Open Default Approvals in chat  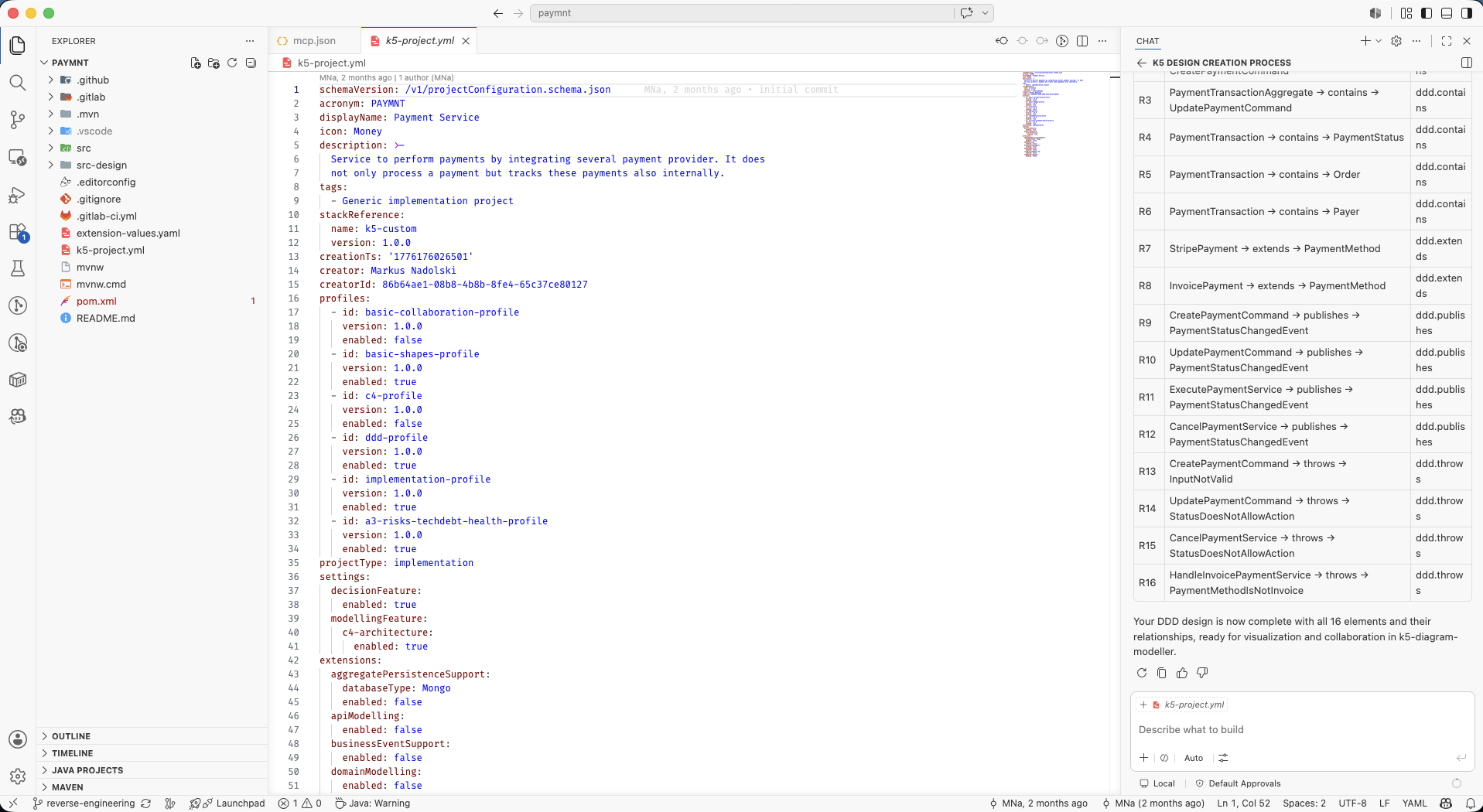coord(1238,783)
